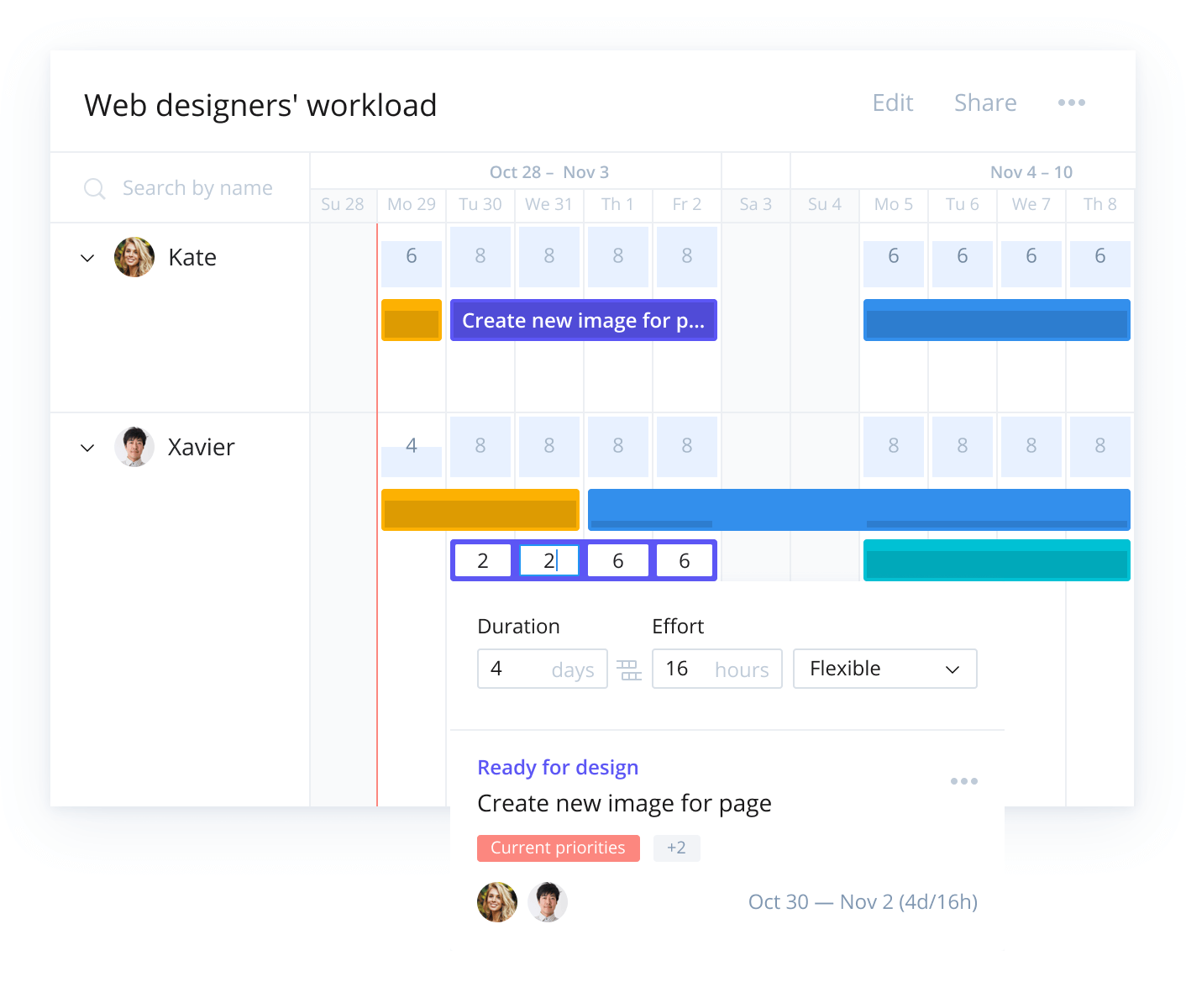Click the search magnifier icon
The width and height of the screenshot is (1186, 1008).
(x=95, y=188)
